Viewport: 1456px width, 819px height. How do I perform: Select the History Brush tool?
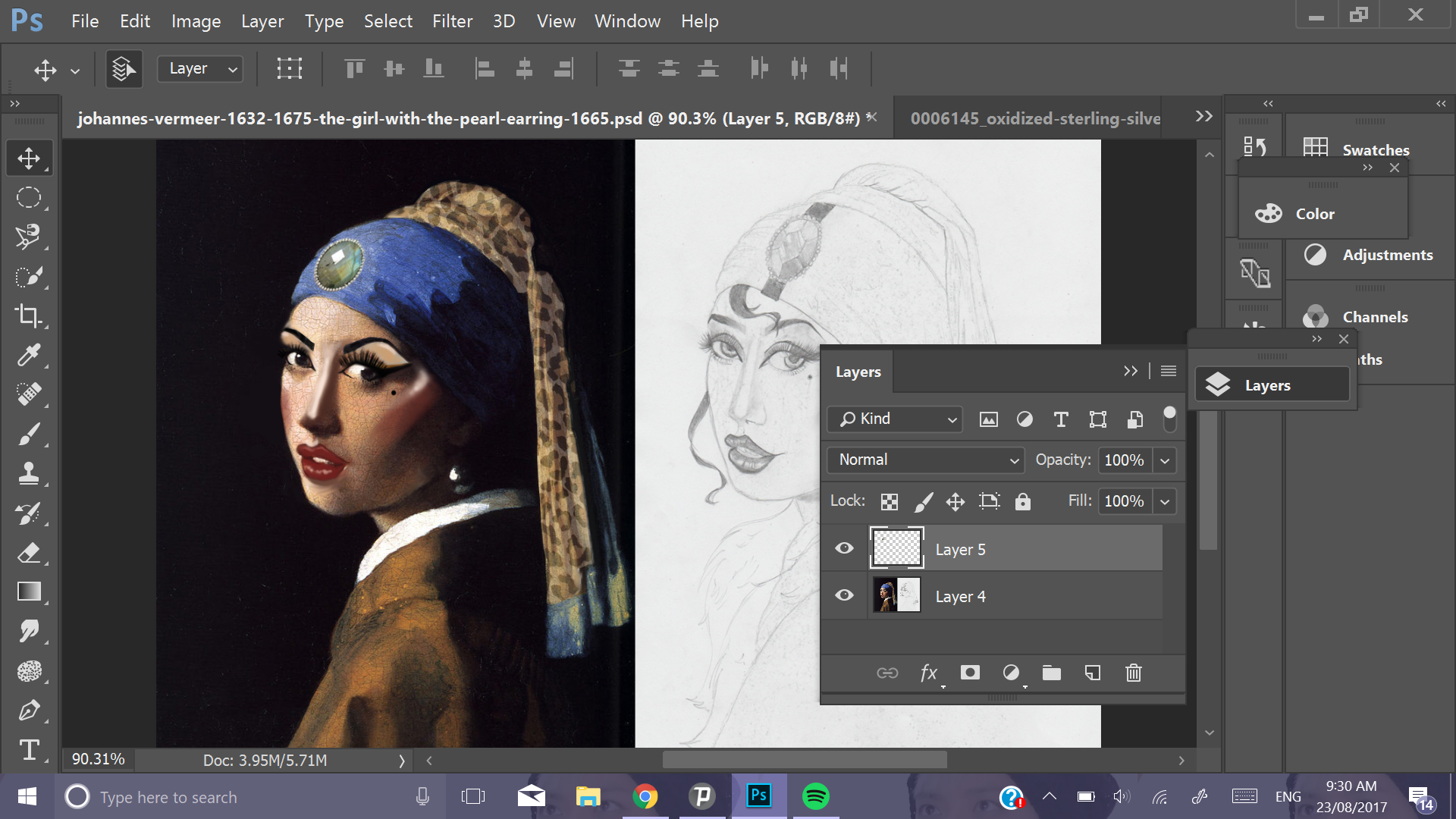coord(29,513)
